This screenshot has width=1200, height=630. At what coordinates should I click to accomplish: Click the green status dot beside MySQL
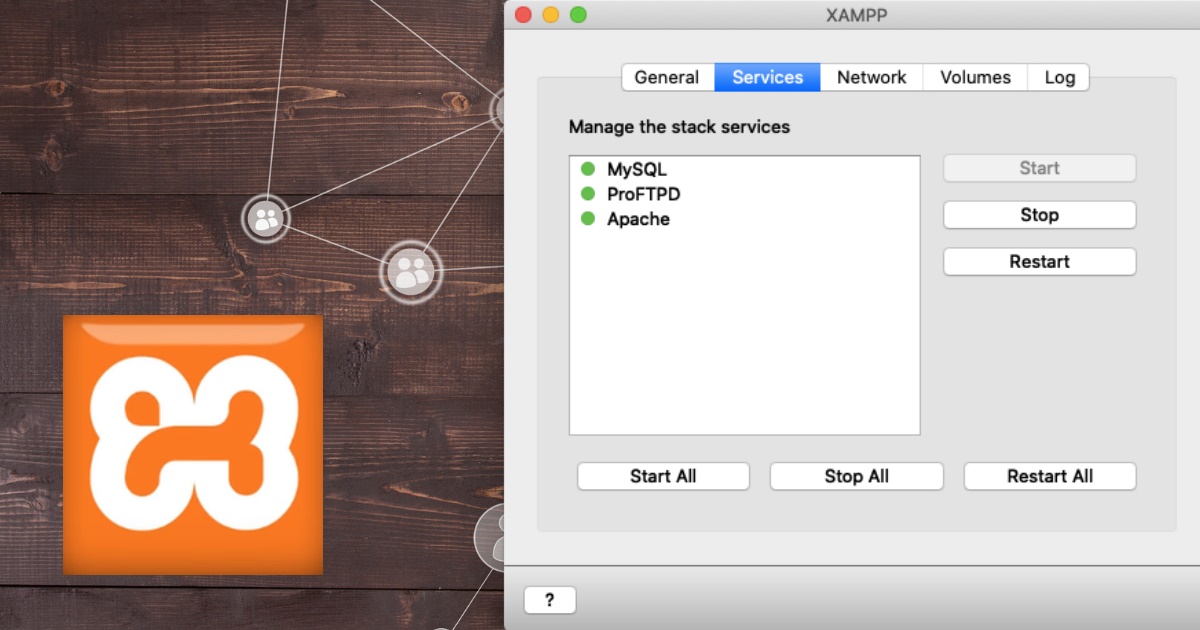588,169
